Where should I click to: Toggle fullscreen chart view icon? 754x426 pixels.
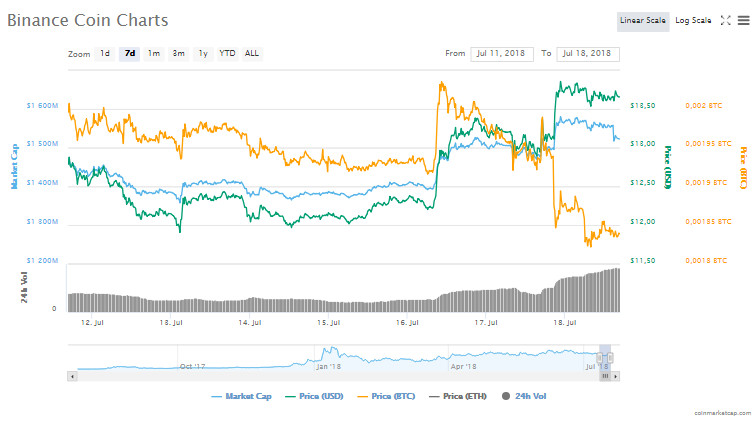coord(726,20)
